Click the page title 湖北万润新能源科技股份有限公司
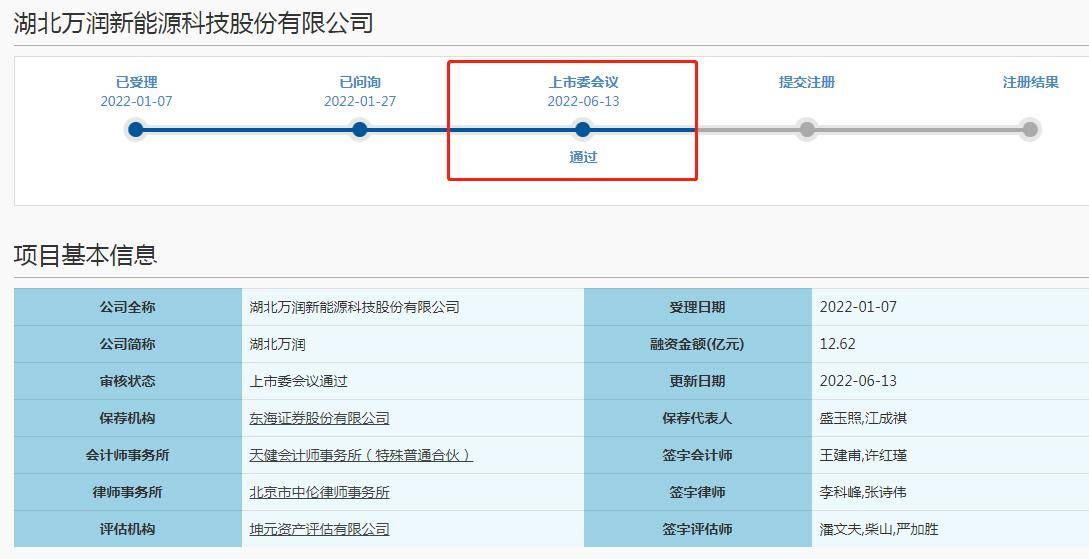 [194, 23]
